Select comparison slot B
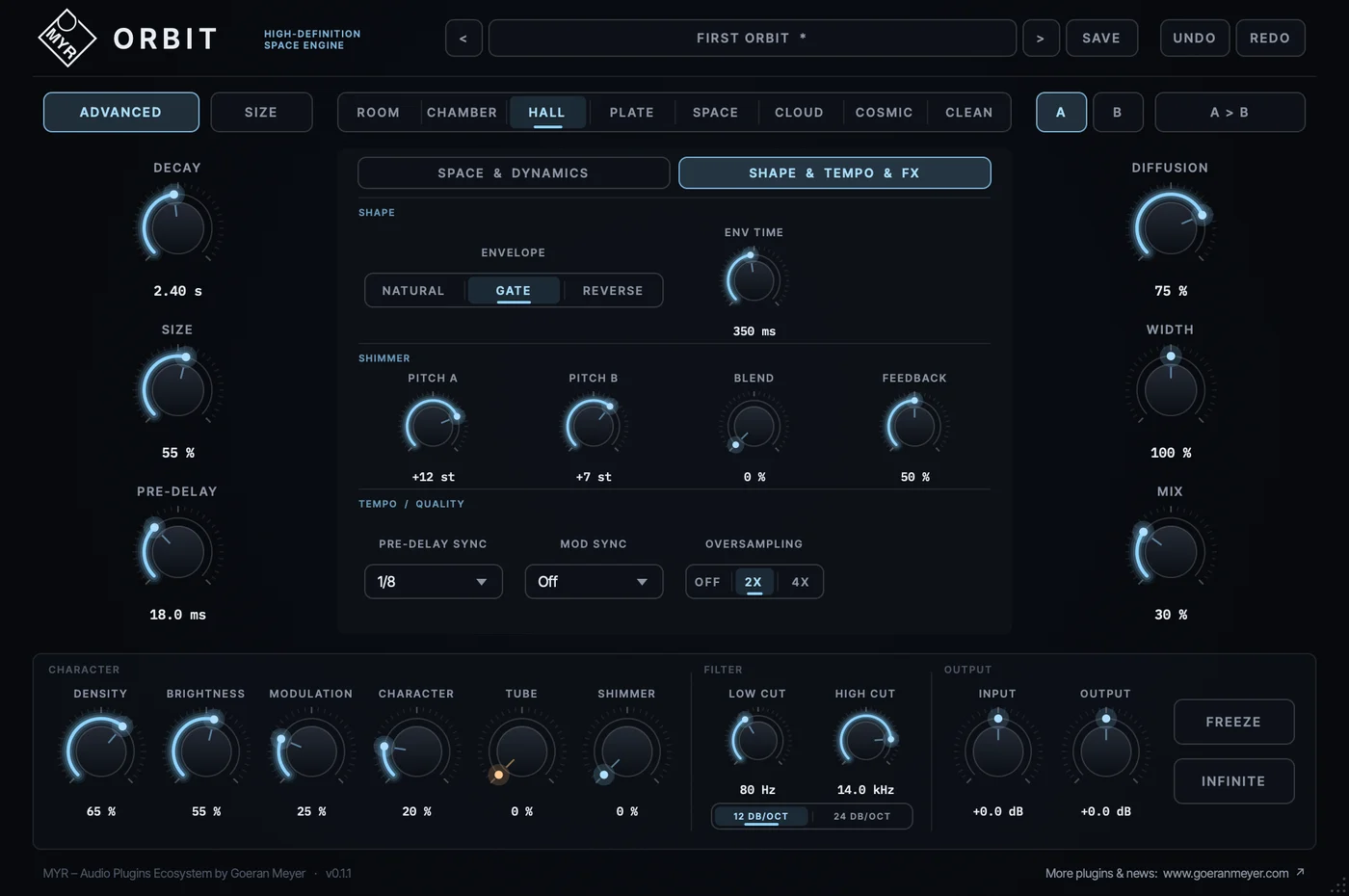 [x=1118, y=112]
